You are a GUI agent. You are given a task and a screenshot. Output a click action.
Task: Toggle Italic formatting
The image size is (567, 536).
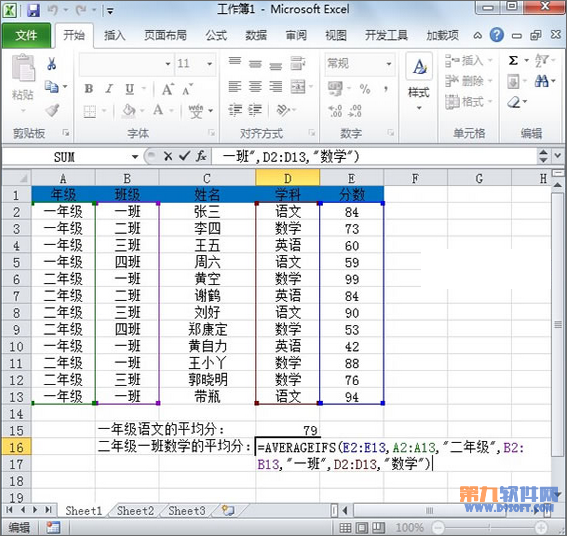109,89
